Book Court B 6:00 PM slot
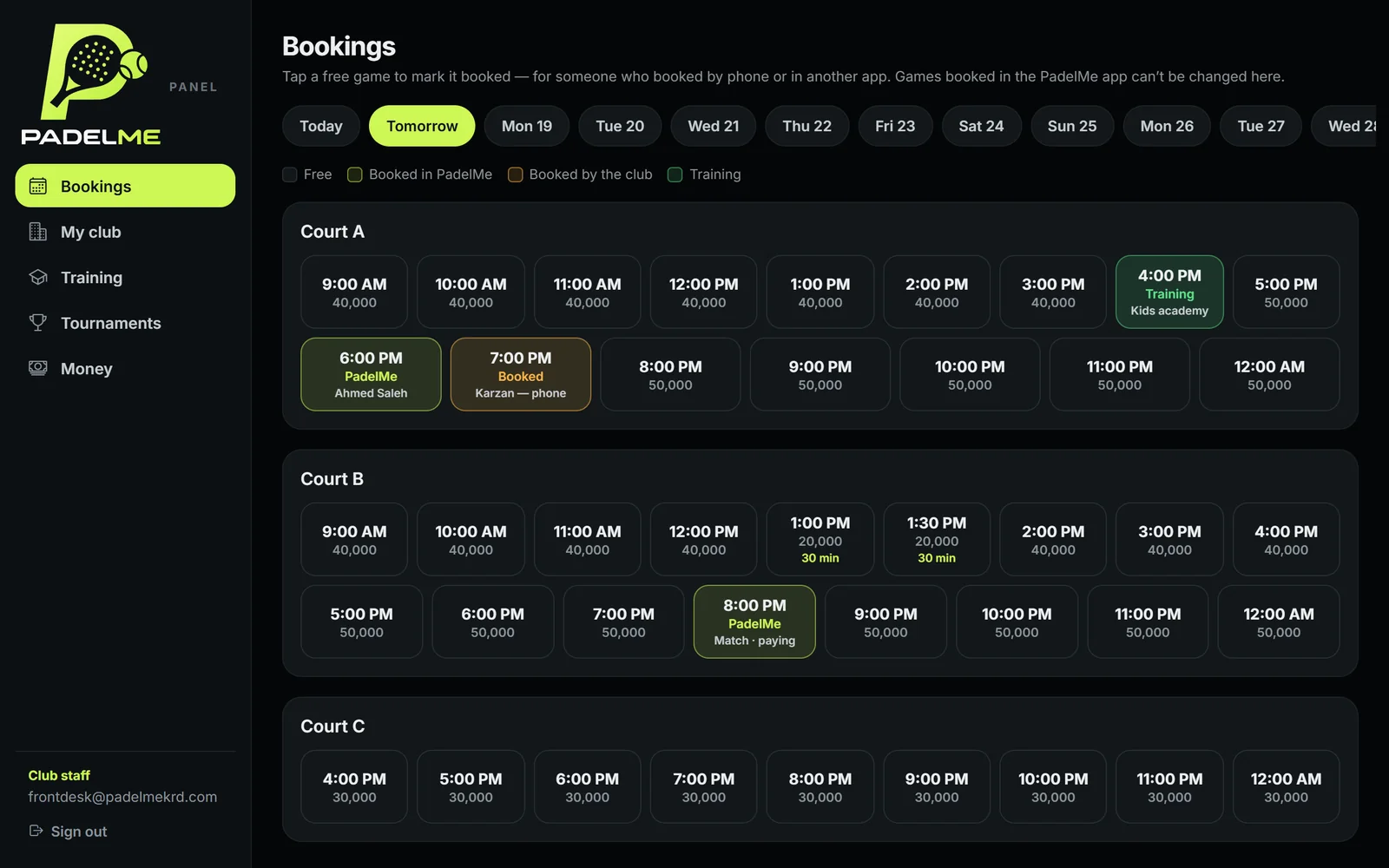This screenshot has height=868, width=1389. click(x=492, y=621)
